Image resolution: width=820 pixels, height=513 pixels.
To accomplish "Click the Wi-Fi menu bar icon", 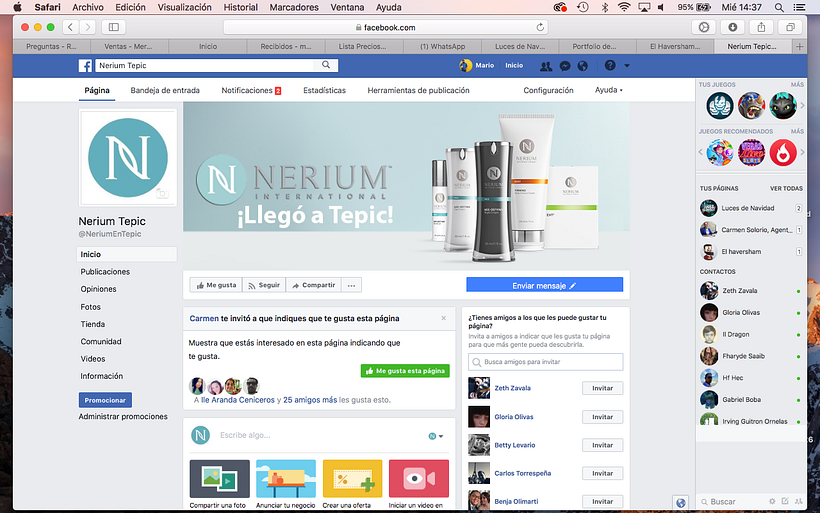I will tap(624, 7).
